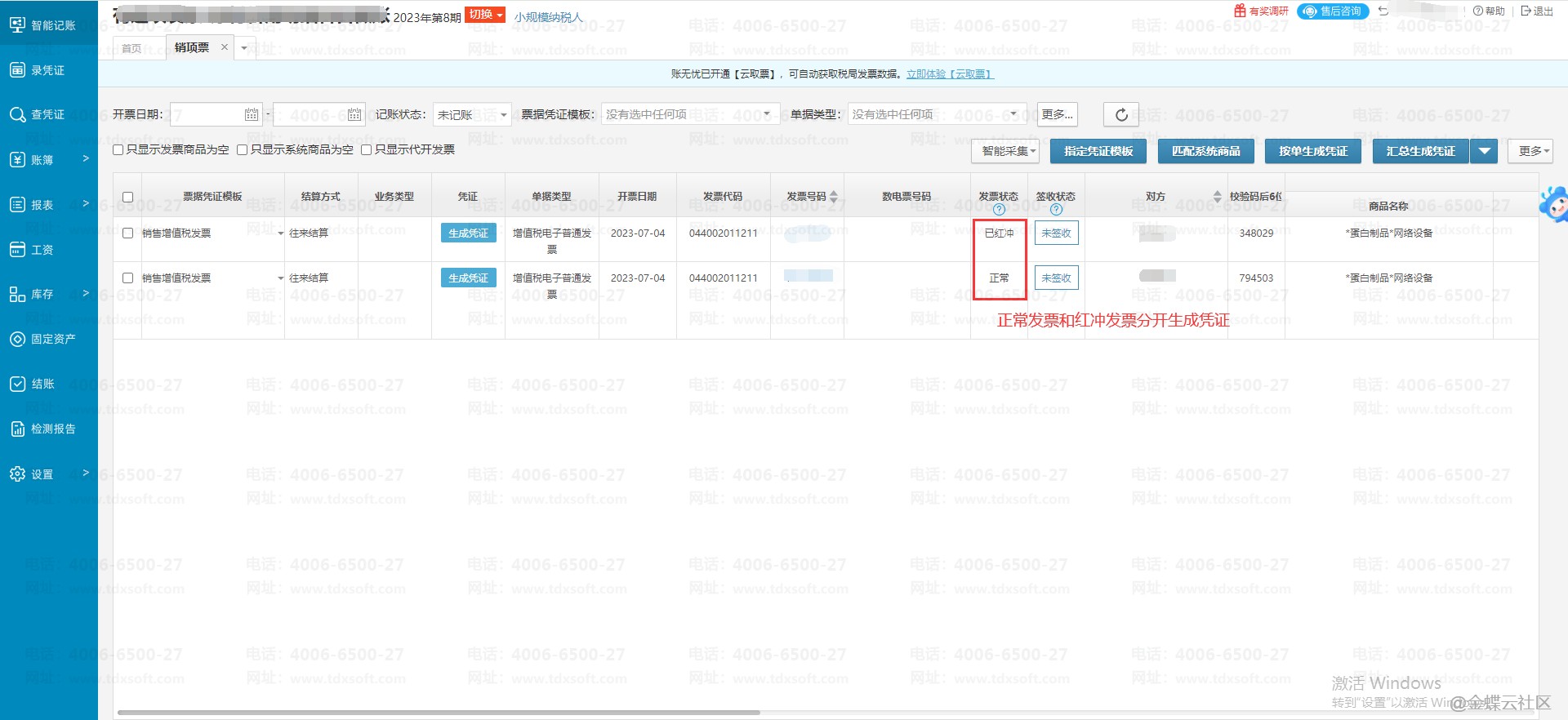The width and height of the screenshot is (1568, 720).
Task: Open 录凭证 from the sidebar
Action: [47, 70]
